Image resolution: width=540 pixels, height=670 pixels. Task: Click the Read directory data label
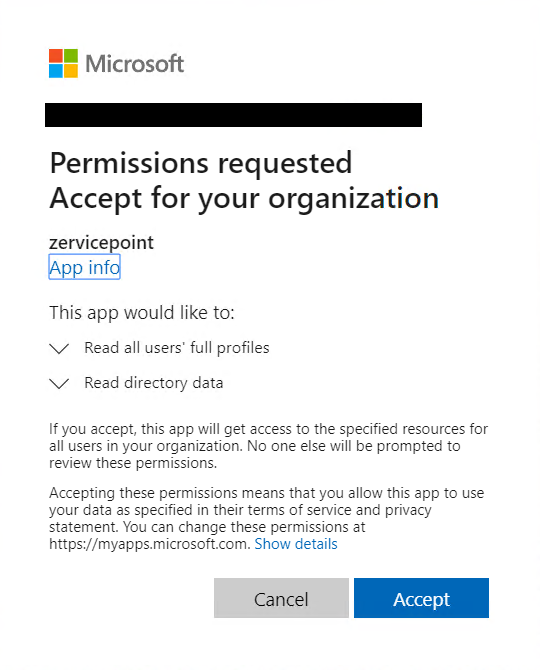point(154,383)
